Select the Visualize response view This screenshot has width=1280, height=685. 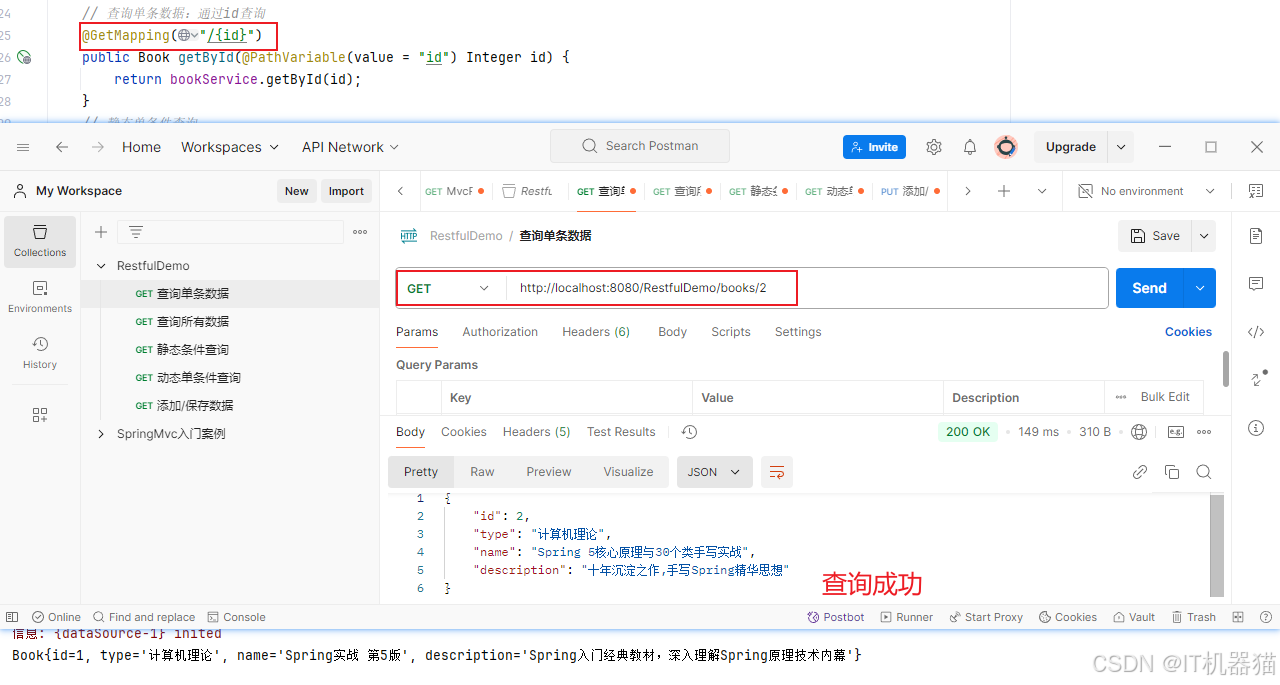(628, 472)
